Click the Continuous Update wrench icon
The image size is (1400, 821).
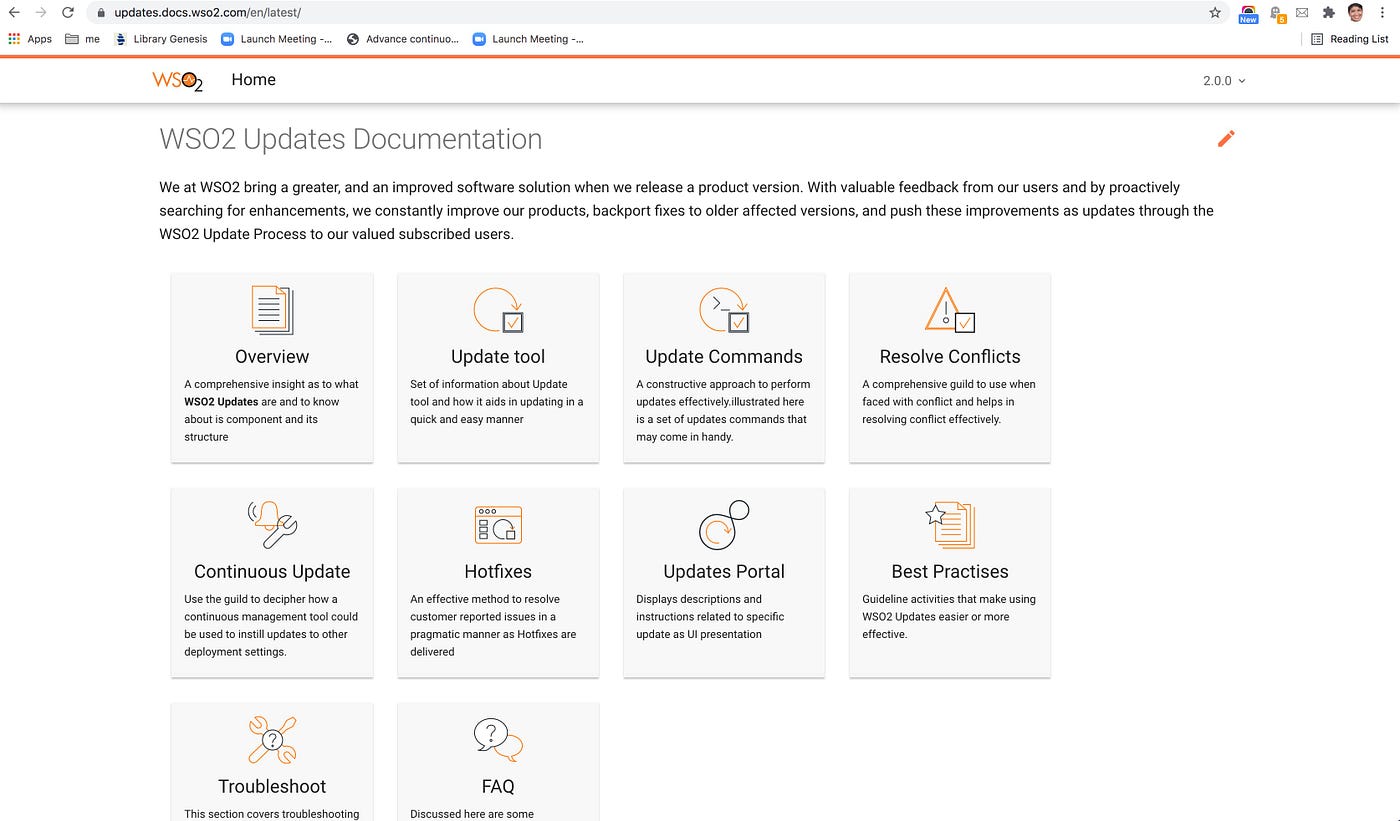272,525
